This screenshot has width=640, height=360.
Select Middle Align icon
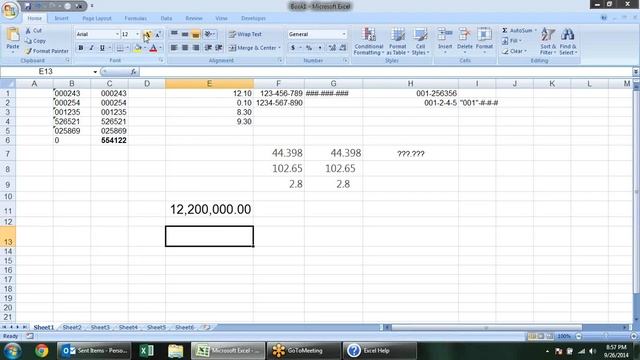click(185, 34)
